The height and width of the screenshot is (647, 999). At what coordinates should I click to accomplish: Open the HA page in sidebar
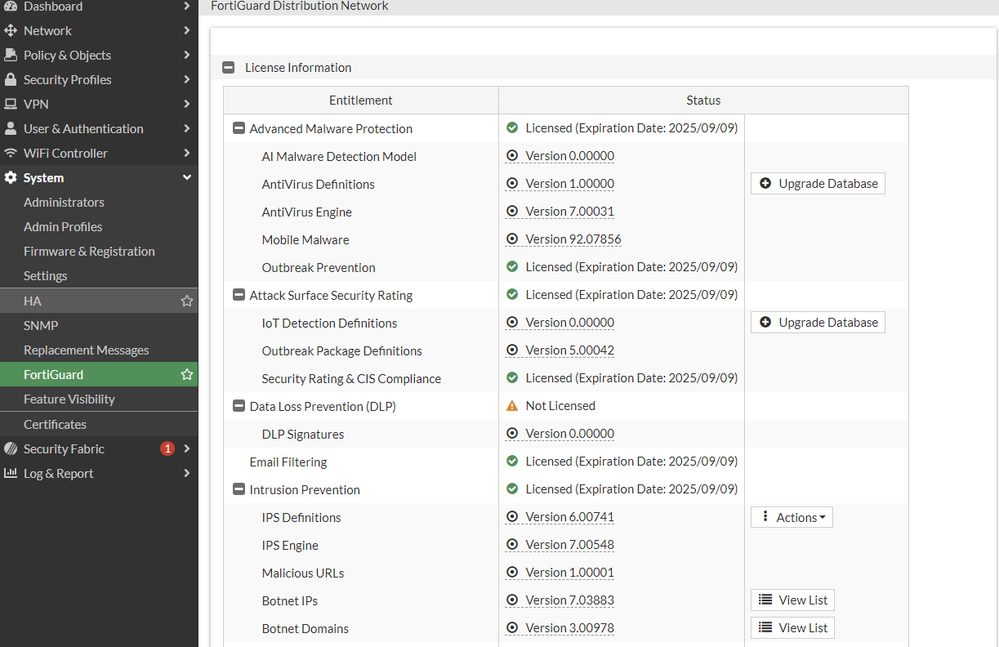click(x=99, y=301)
